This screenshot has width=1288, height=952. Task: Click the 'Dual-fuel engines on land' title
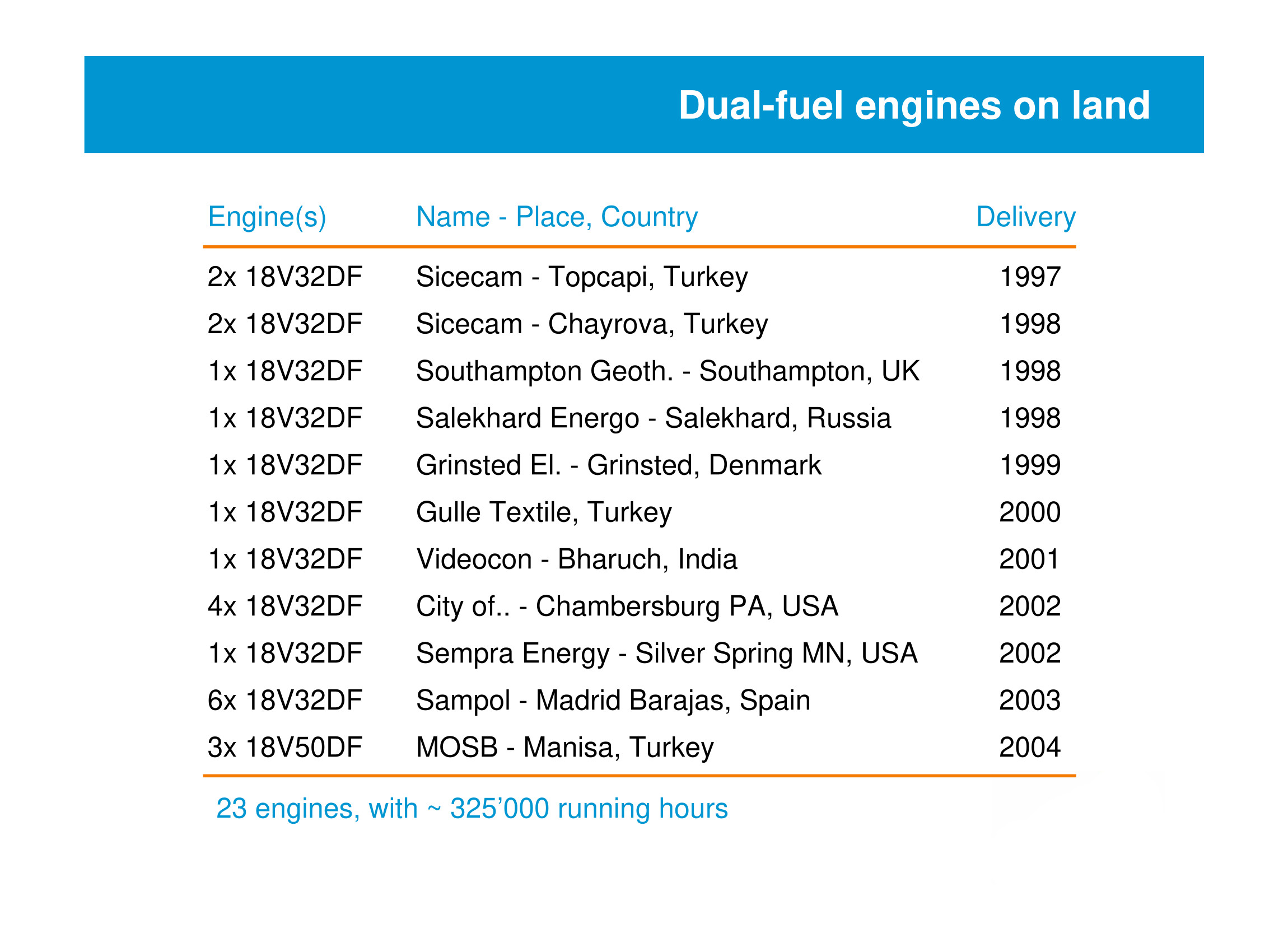(914, 105)
